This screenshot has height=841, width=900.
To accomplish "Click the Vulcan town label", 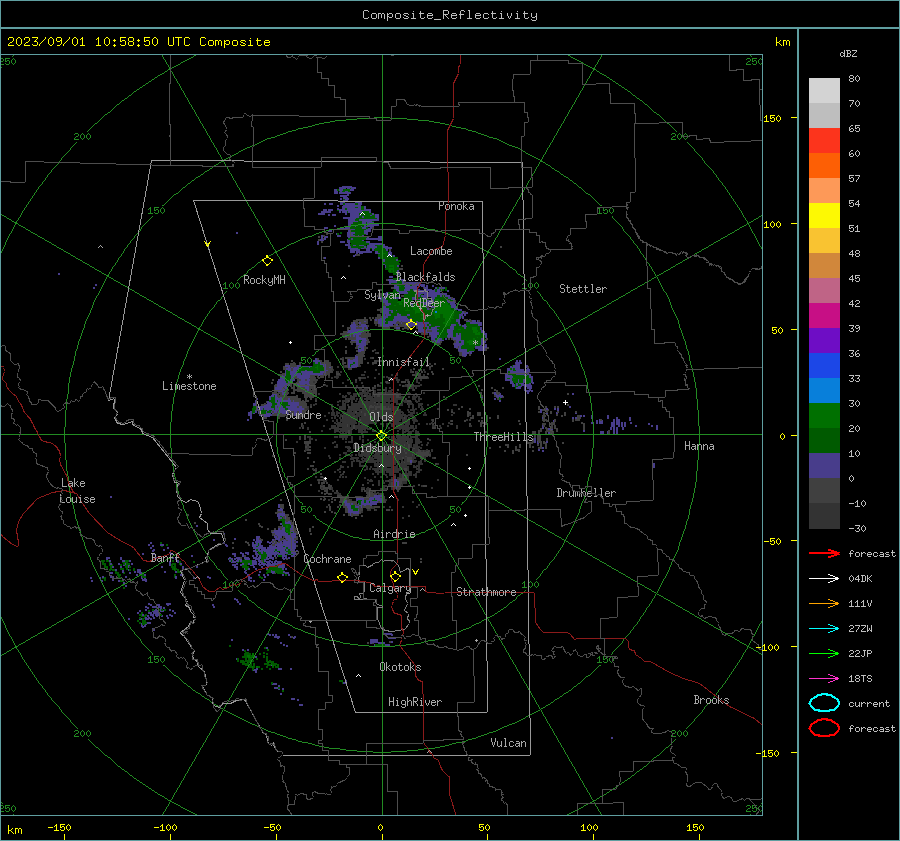I will point(508,743).
